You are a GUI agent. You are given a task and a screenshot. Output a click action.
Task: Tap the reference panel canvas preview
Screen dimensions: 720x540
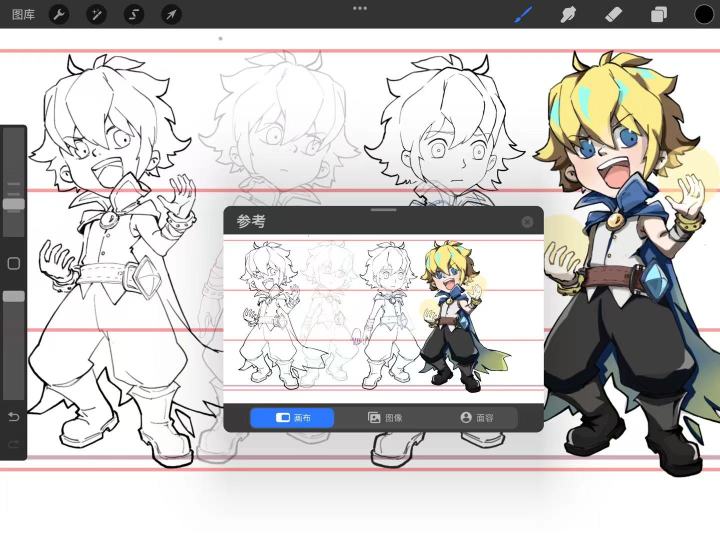(383, 320)
